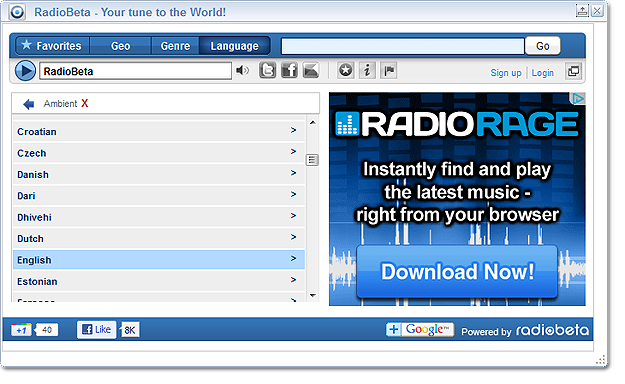The image size is (625, 384).
Task: Click the RadioBeta station name field
Action: tap(135, 71)
